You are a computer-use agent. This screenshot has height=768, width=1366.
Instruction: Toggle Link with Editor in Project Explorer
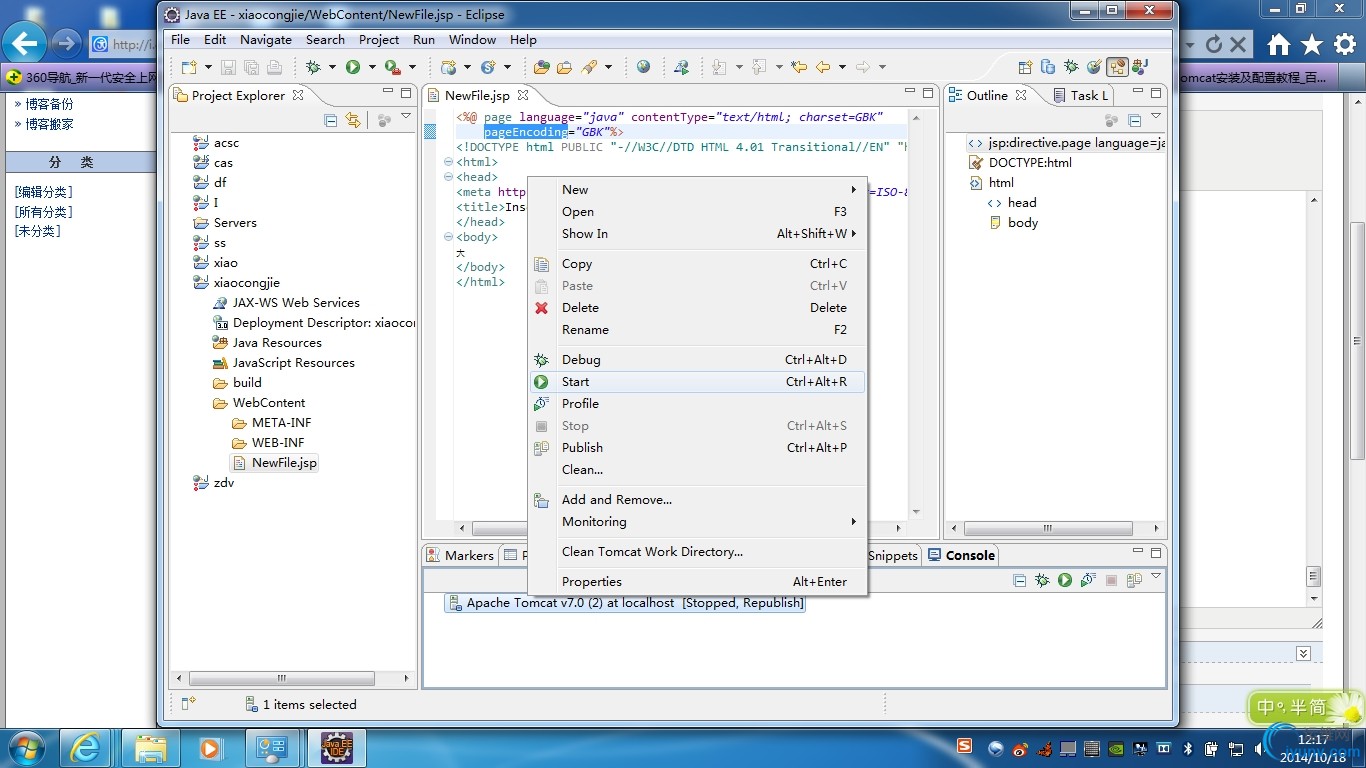tap(353, 120)
